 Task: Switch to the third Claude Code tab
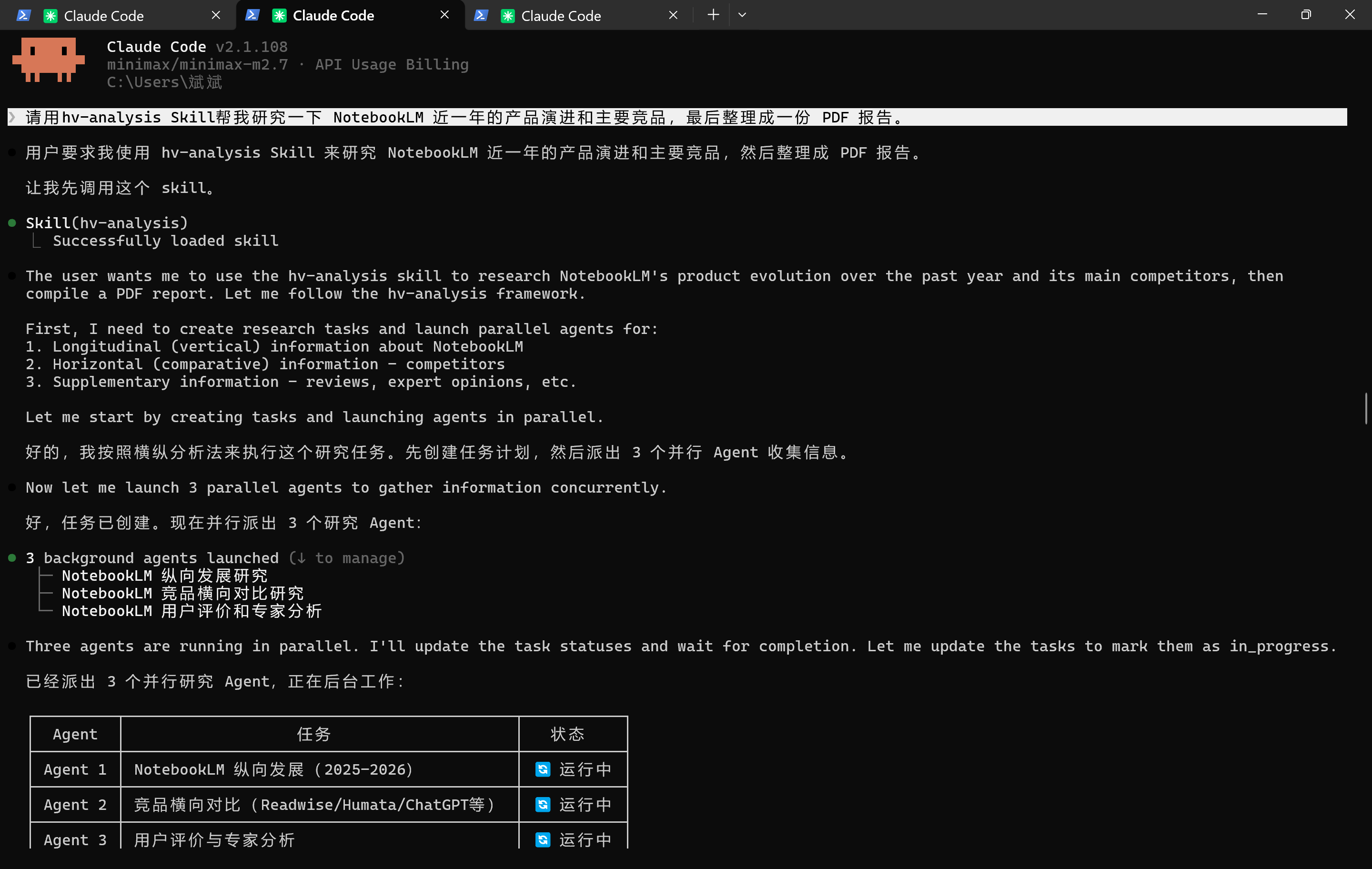point(561,15)
